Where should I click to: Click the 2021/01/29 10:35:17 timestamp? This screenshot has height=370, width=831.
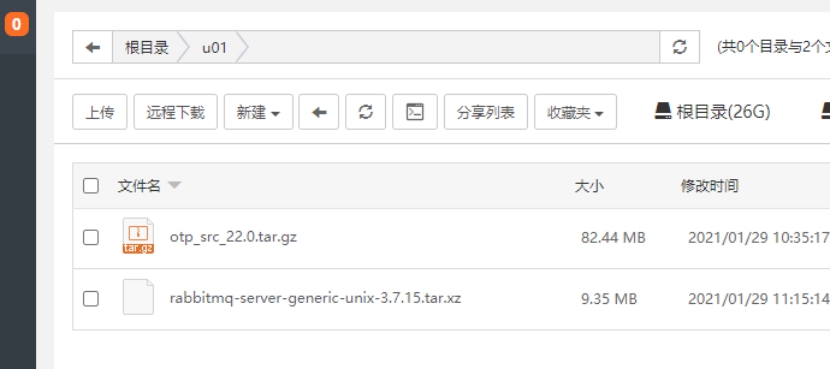pos(759,237)
